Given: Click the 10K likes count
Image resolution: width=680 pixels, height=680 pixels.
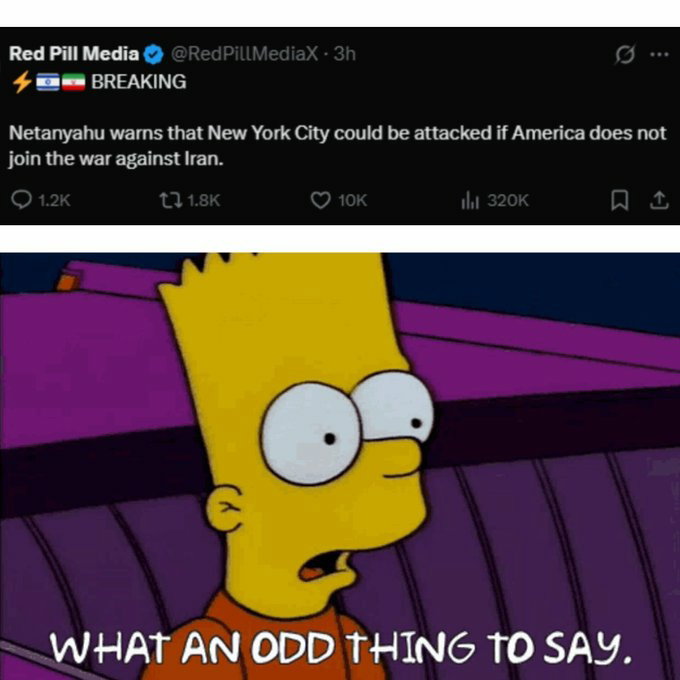Looking at the screenshot, I should click(x=353, y=200).
